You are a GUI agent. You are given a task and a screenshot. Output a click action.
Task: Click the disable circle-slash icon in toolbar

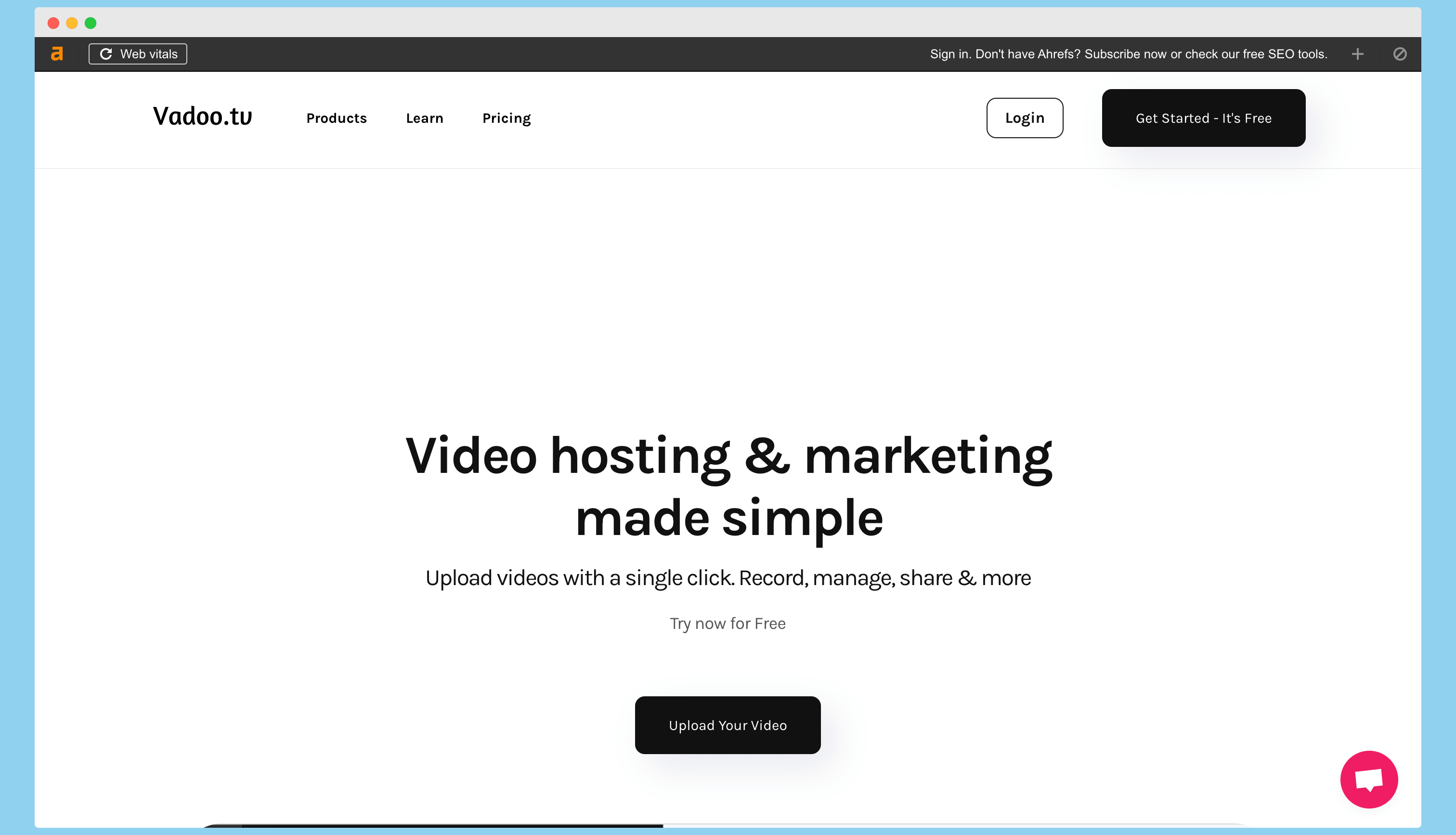(x=1400, y=54)
